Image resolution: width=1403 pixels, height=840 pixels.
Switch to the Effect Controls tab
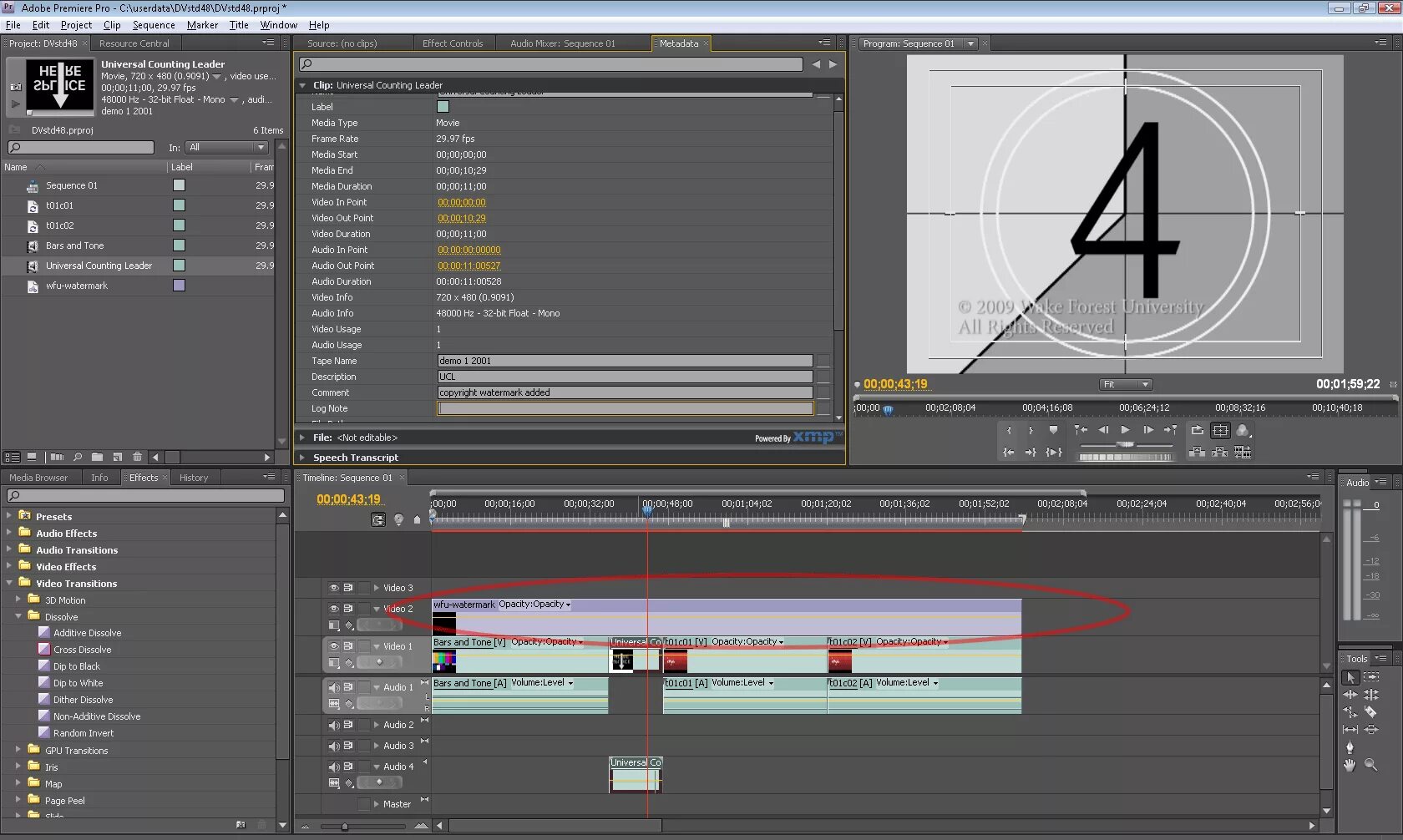(x=453, y=43)
